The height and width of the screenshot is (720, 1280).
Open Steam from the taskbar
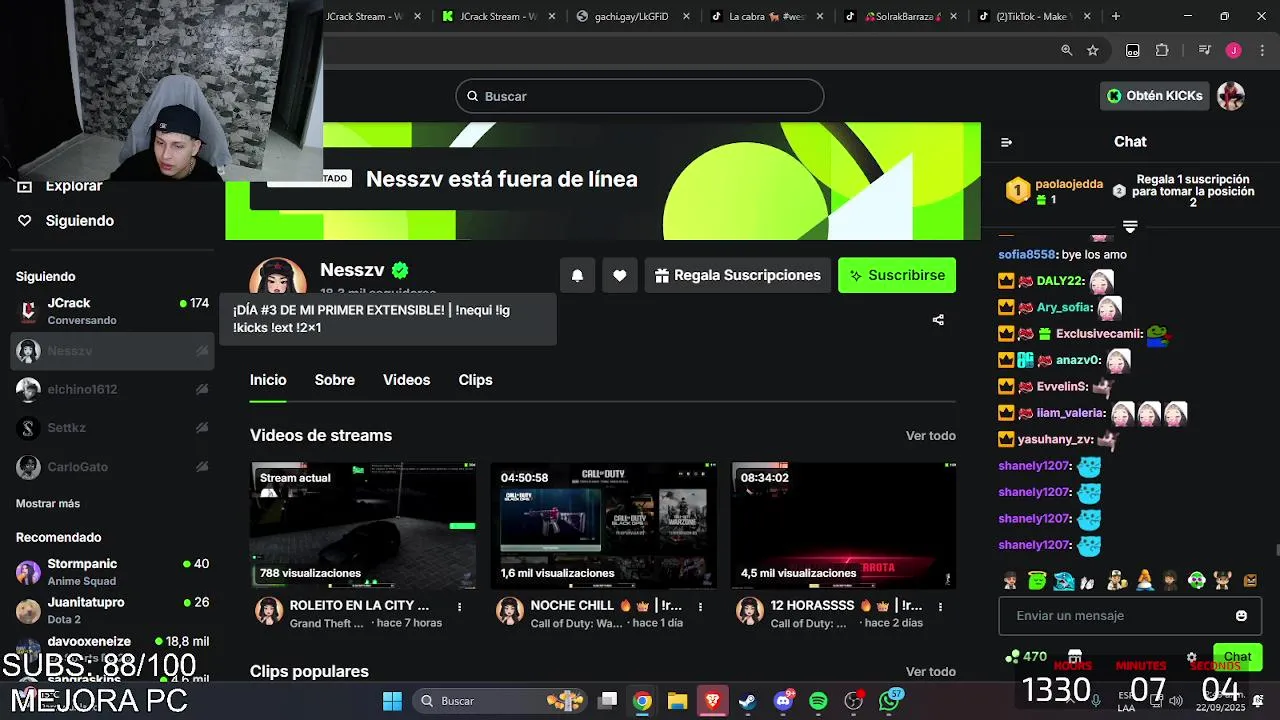747,701
